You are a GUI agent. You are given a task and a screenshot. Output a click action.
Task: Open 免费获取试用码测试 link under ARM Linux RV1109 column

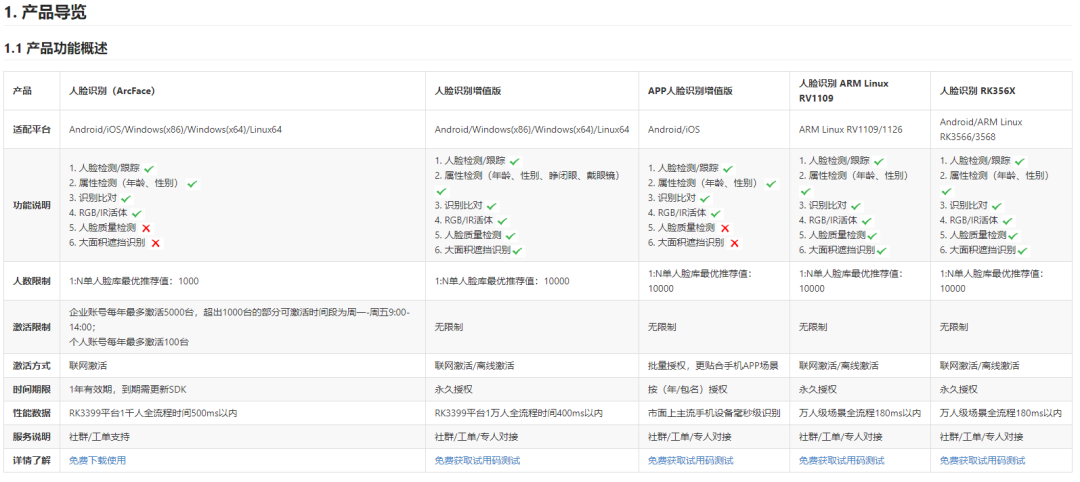click(x=842, y=460)
